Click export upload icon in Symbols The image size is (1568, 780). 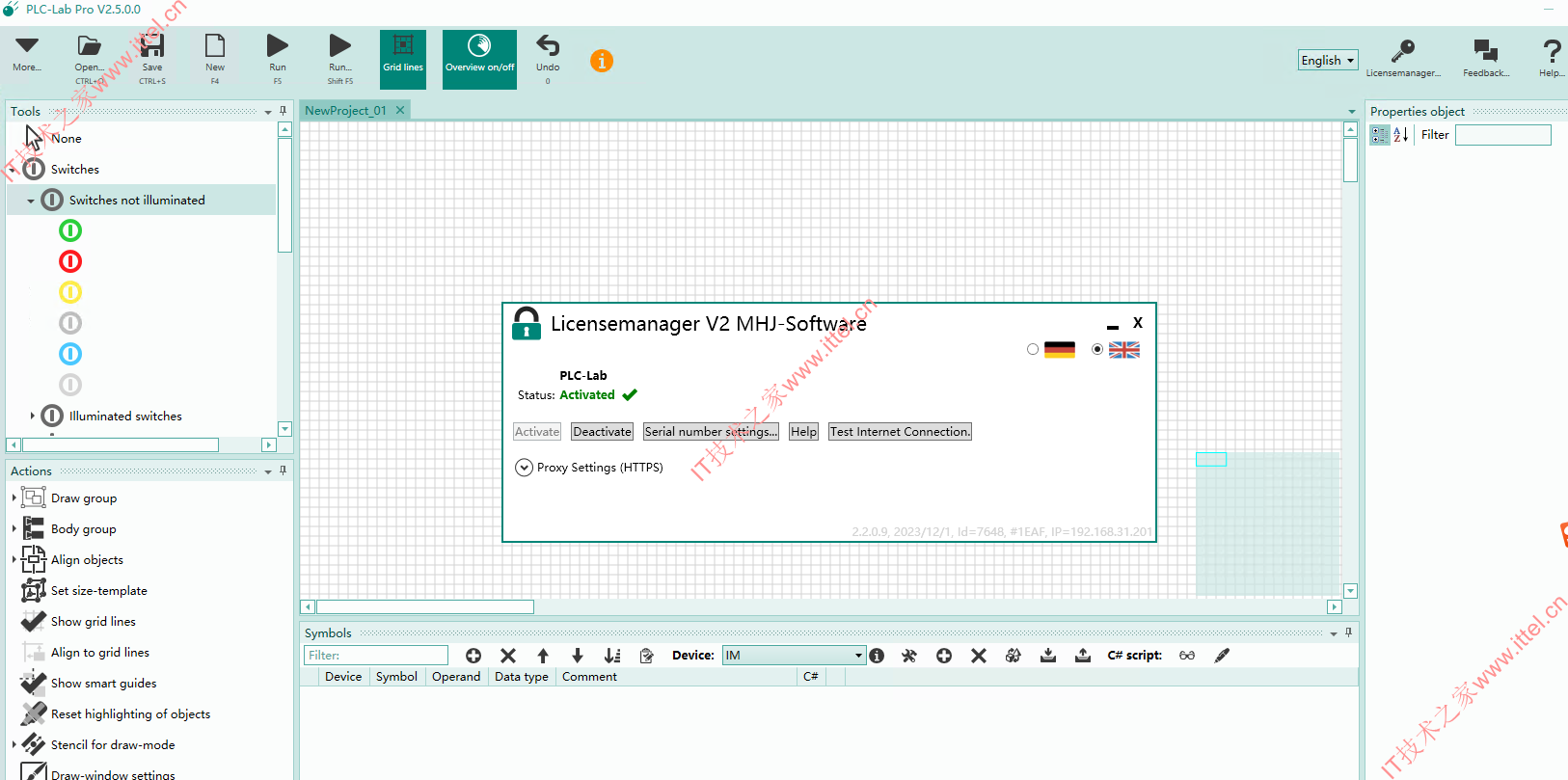[x=1083, y=656]
